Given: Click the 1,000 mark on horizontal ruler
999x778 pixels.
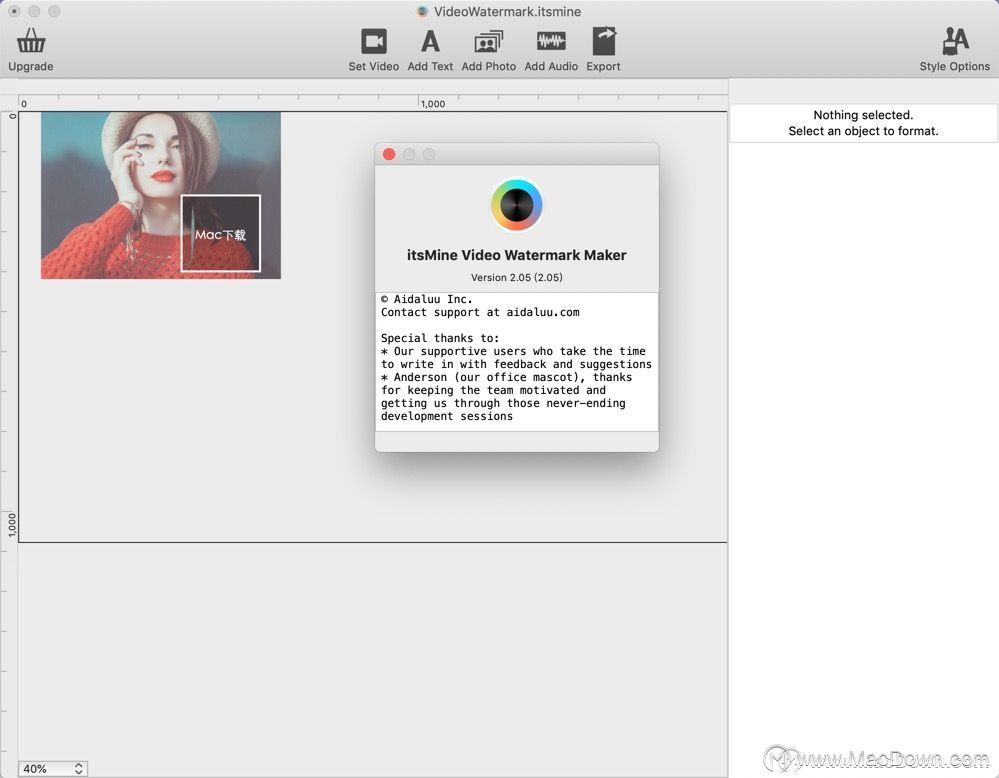Looking at the screenshot, I should pyautogui.click(x=433, y=103).
